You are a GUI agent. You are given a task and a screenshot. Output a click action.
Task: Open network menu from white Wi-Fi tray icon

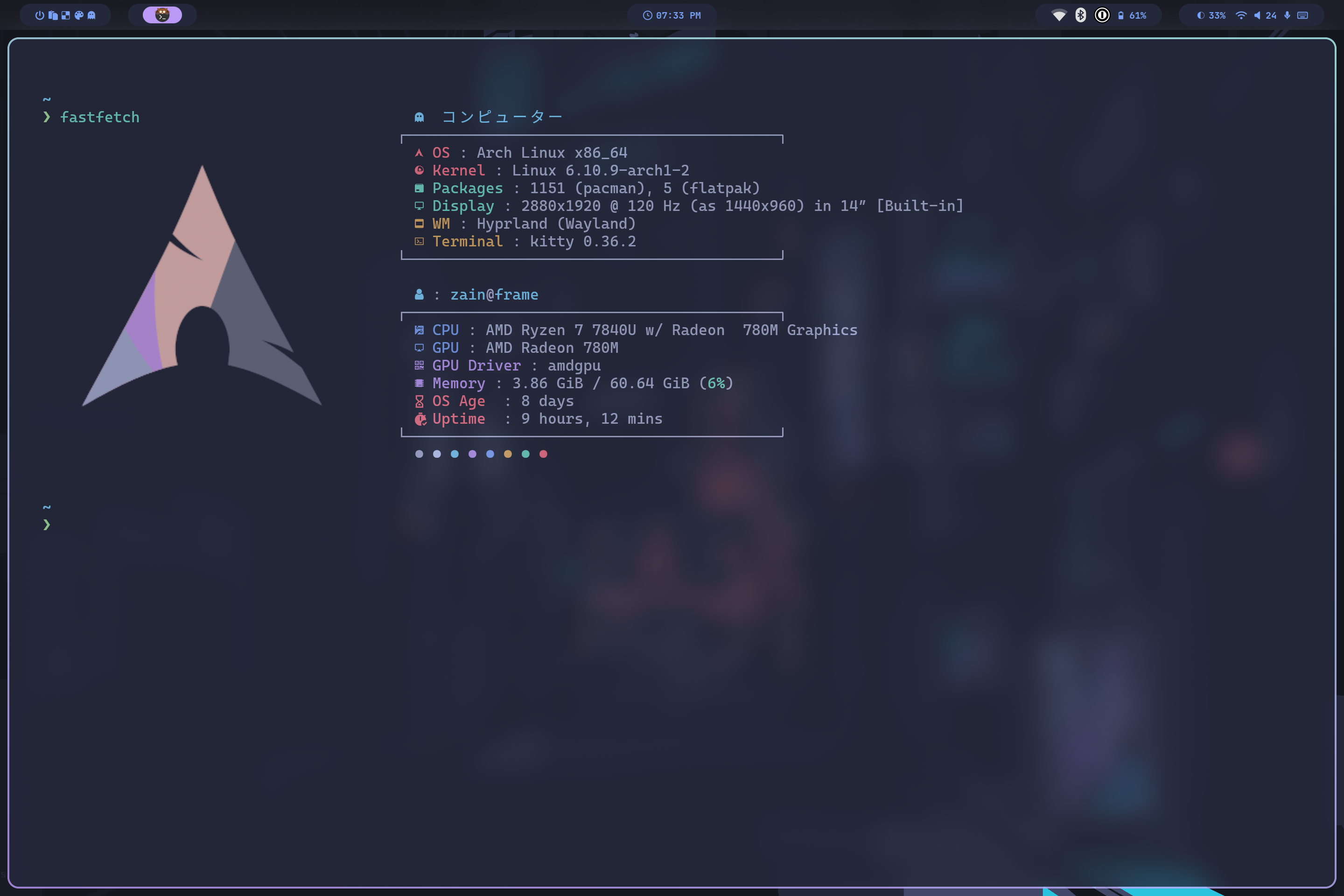[x=1059, y=15]
